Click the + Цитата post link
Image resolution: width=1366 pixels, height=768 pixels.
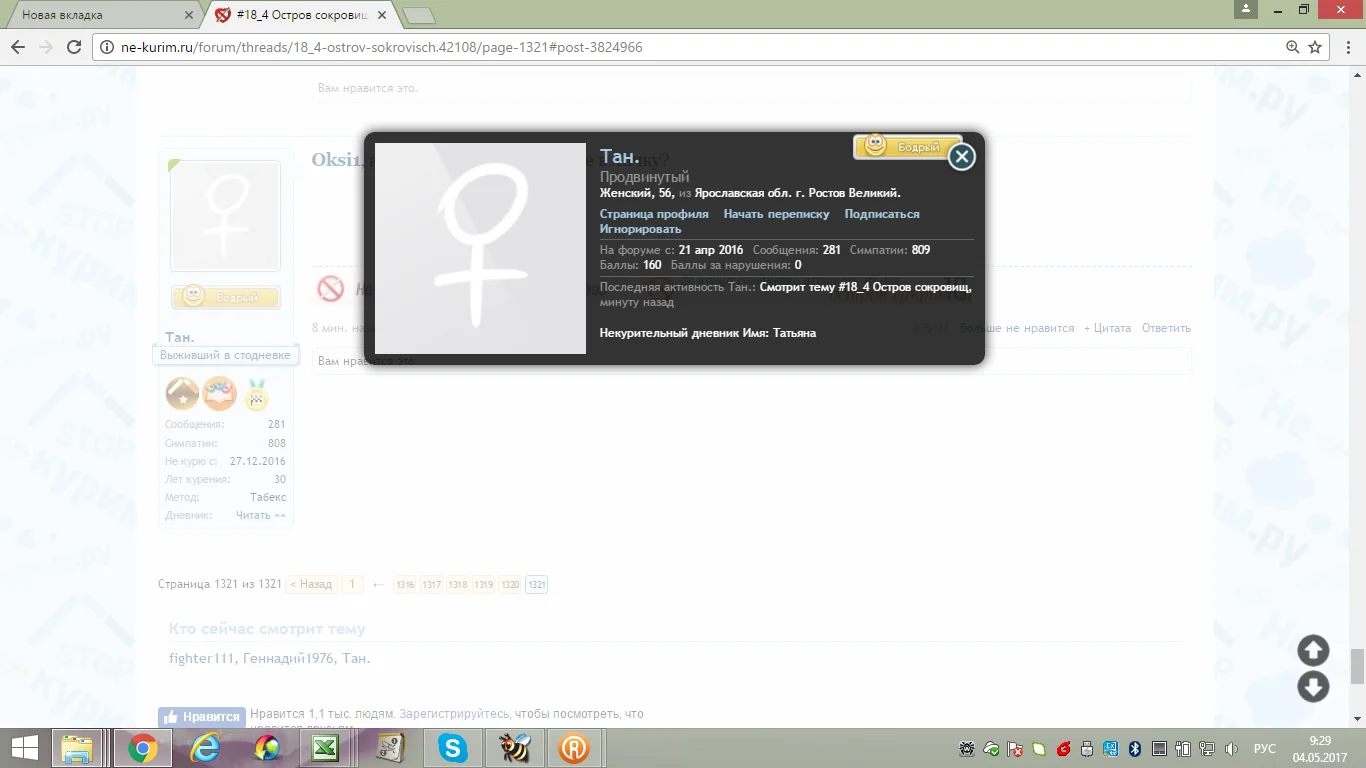coord(1107,328)
